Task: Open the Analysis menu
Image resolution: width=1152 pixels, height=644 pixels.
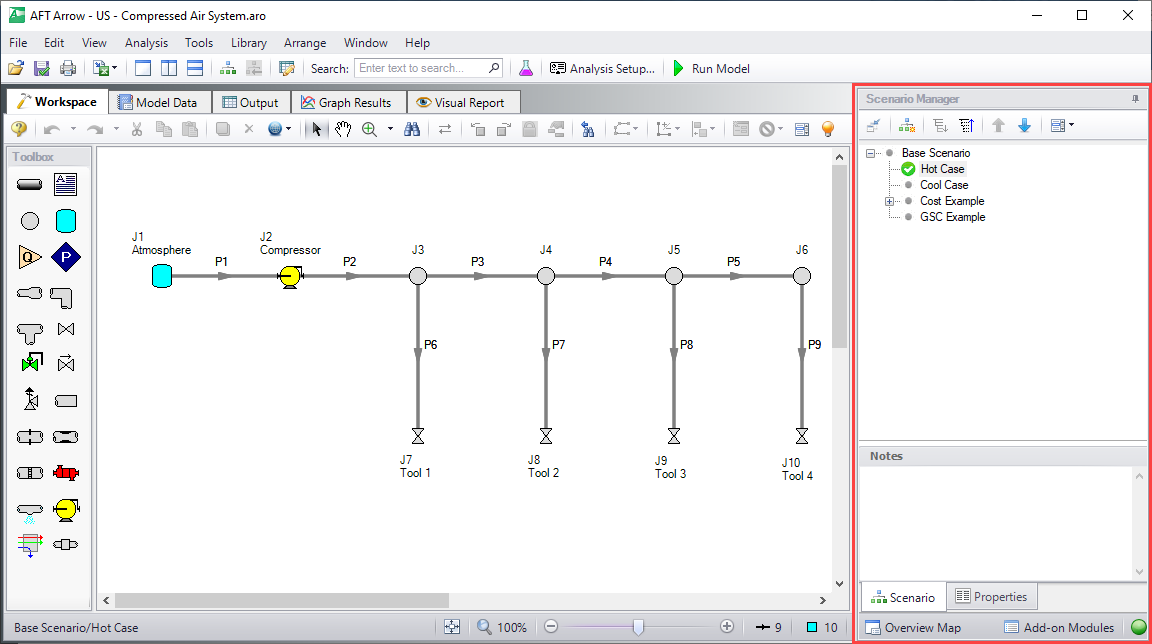Action: click(x=146, y=43)
